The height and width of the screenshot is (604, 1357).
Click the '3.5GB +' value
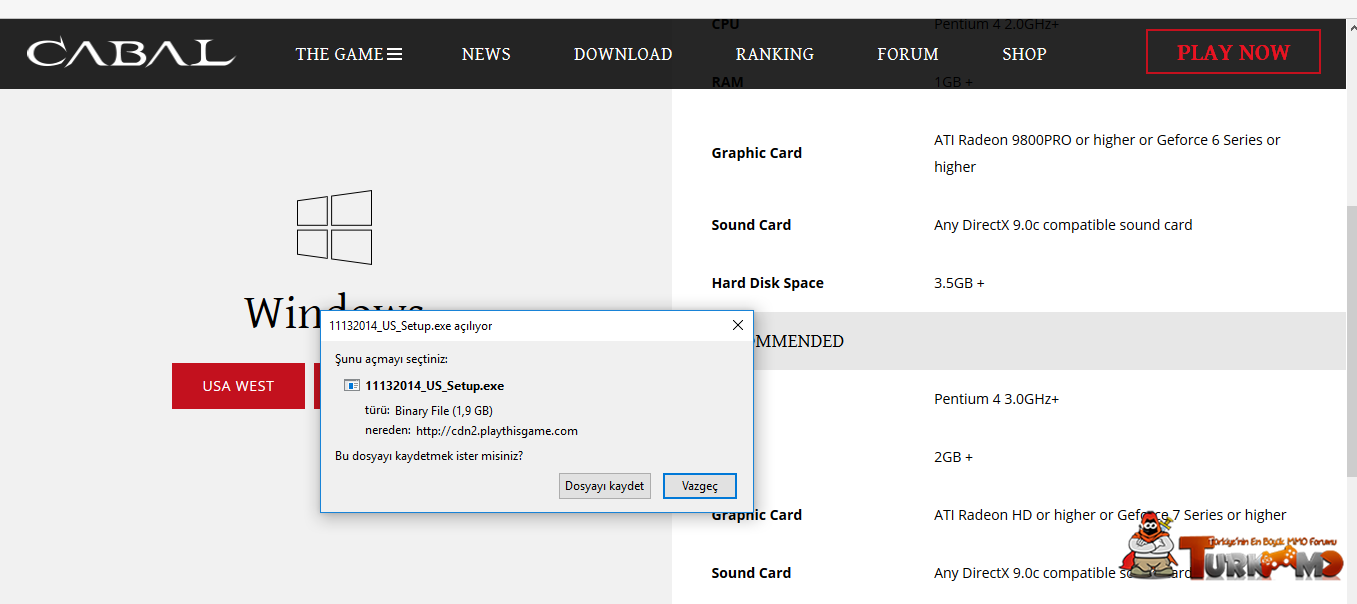pyautogui.click(x=959, y=283)
